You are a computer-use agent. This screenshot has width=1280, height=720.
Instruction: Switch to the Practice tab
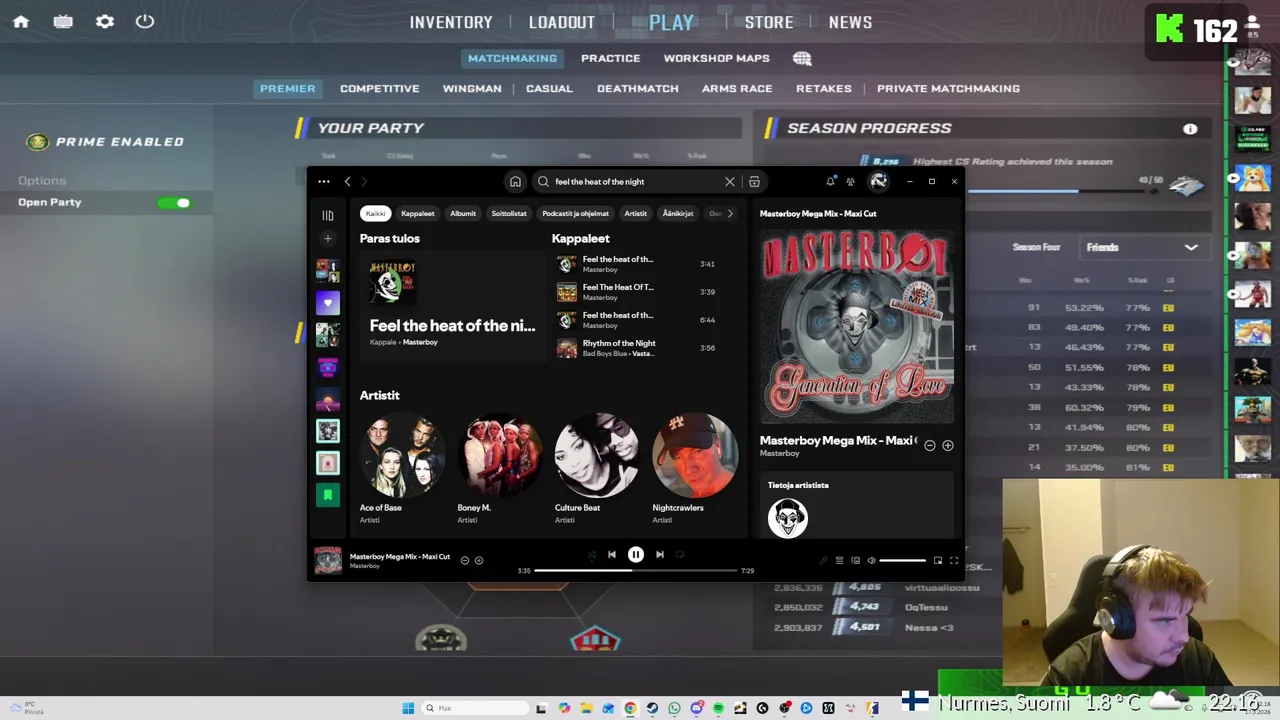[x=610, y=58]
